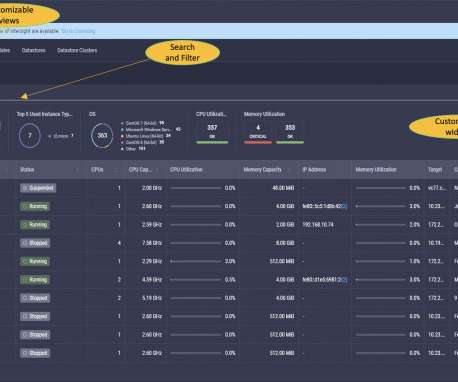458x382 pixels.
Task: Click the Running badge in the fe80:5c5 address row
Action: 35,206
